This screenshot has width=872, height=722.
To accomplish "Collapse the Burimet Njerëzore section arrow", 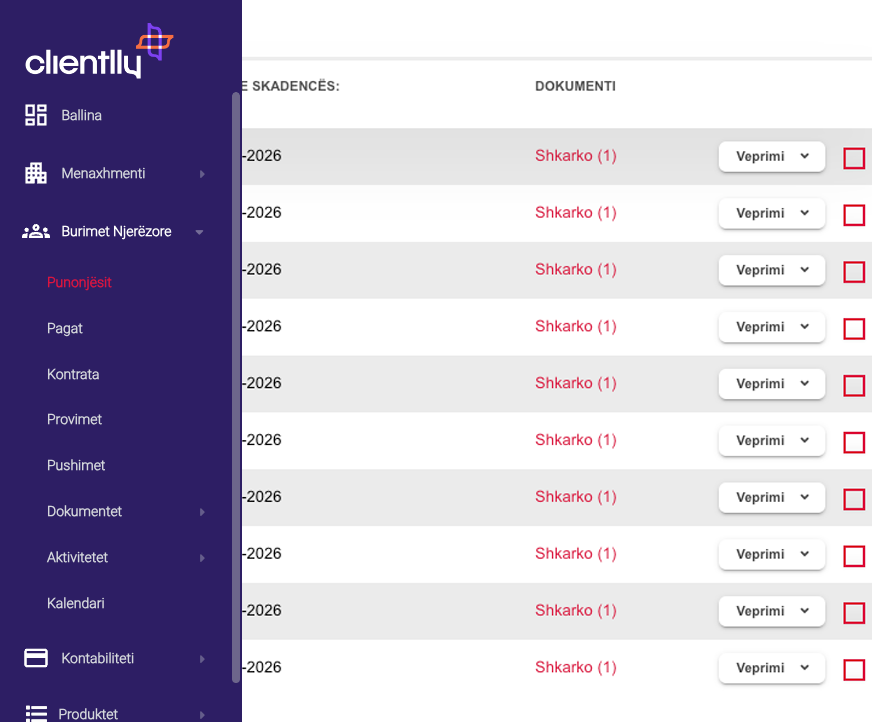I will (200, 232).
